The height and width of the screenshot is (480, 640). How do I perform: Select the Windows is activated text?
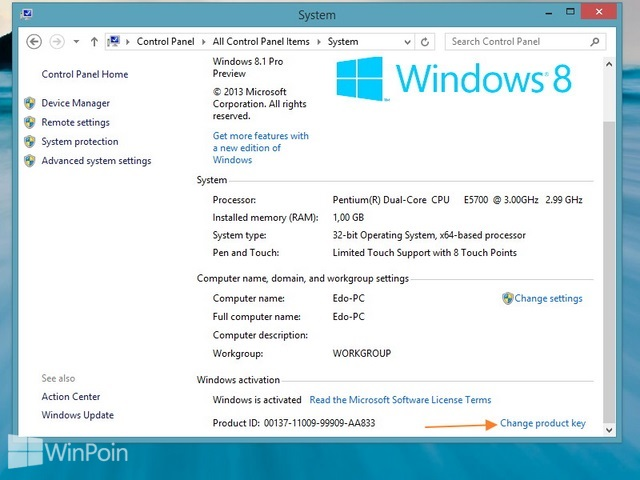click(257, 400)
